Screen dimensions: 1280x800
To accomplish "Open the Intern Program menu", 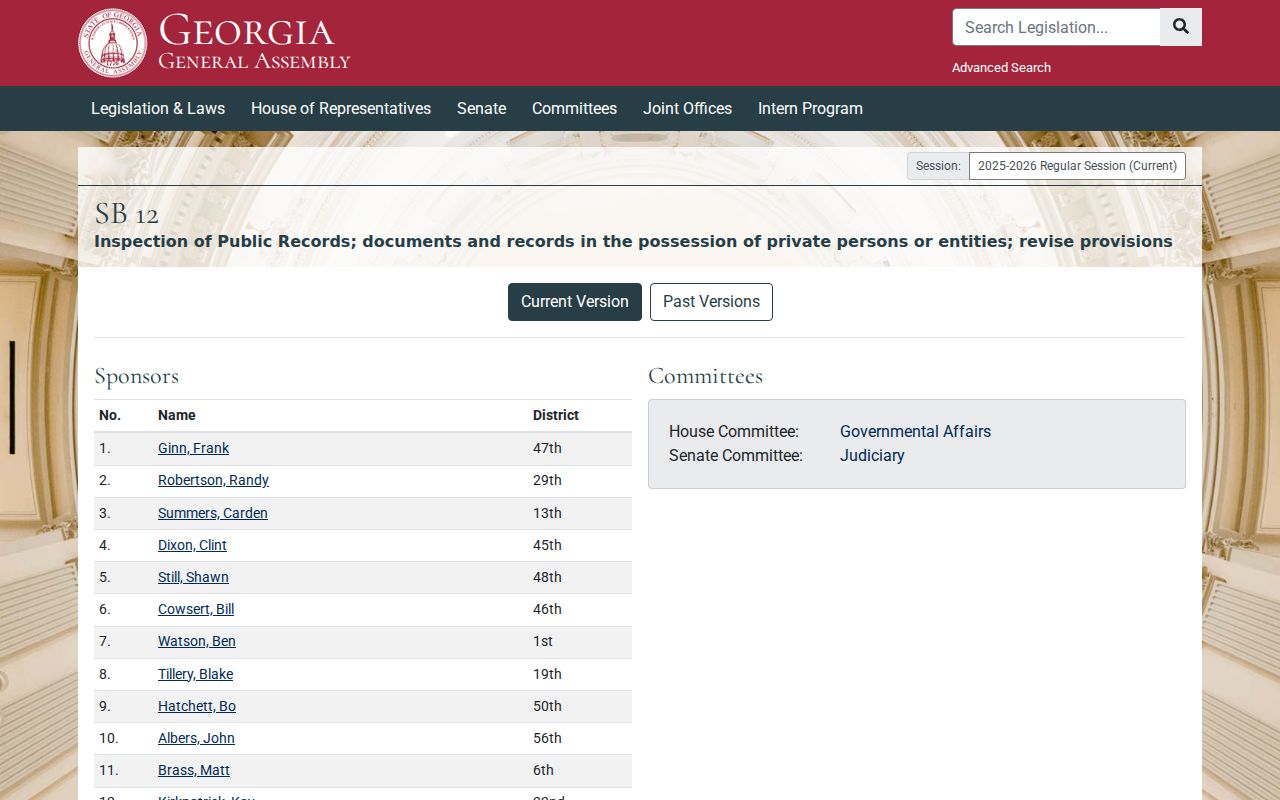I will point(810,108).
